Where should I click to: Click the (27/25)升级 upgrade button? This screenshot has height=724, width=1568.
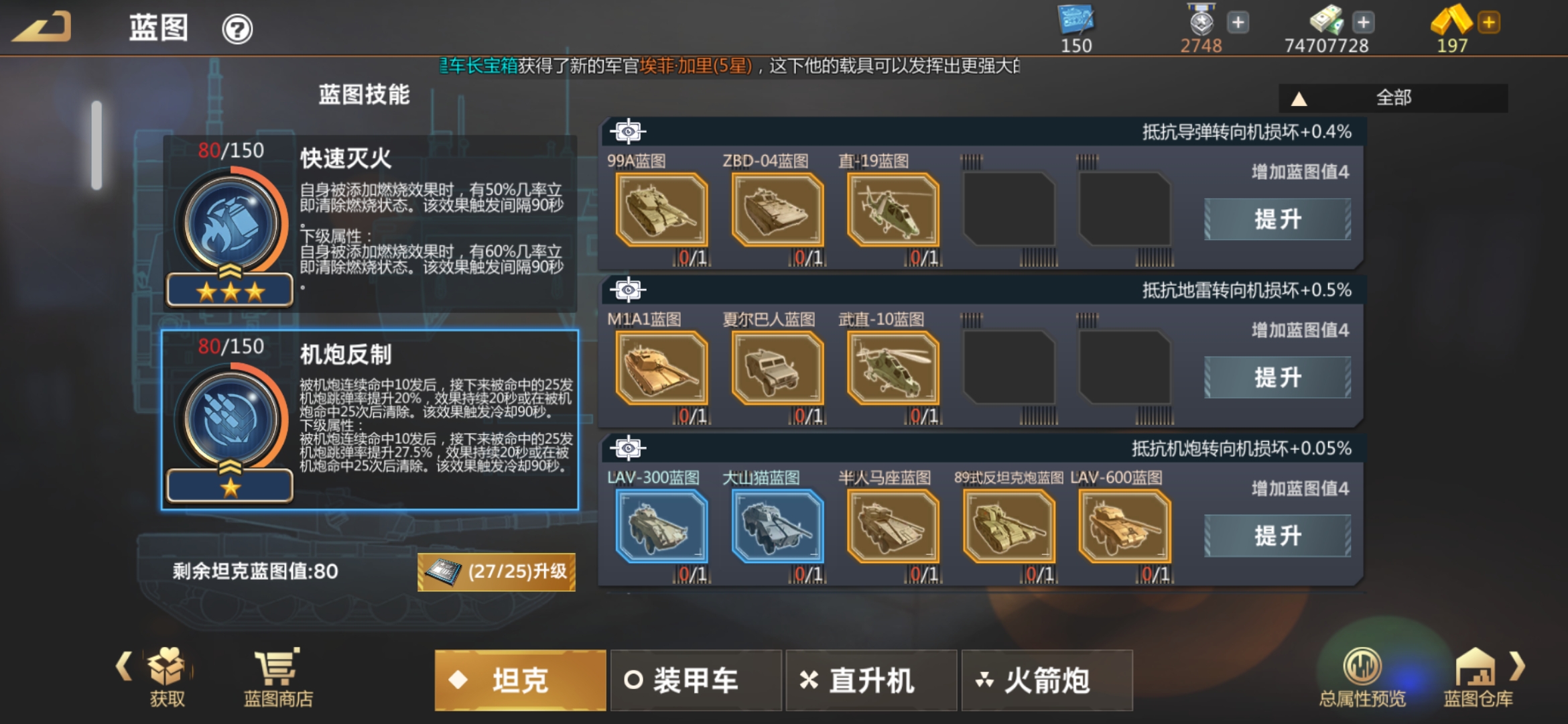pos(496,572)
